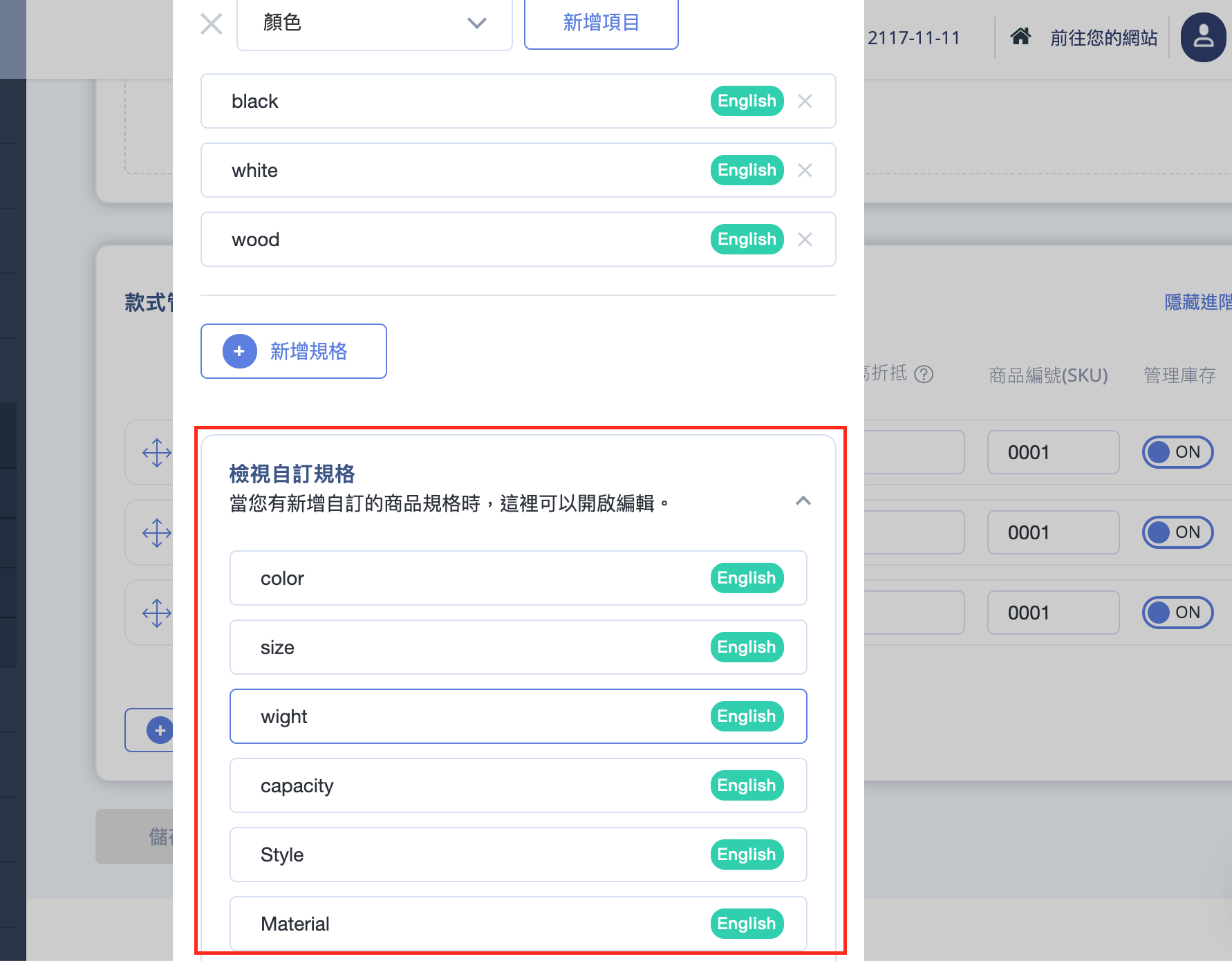Remove the wood option
Image resolution: width=1232 pixels, height=961 pixels.
click(805, 239)
